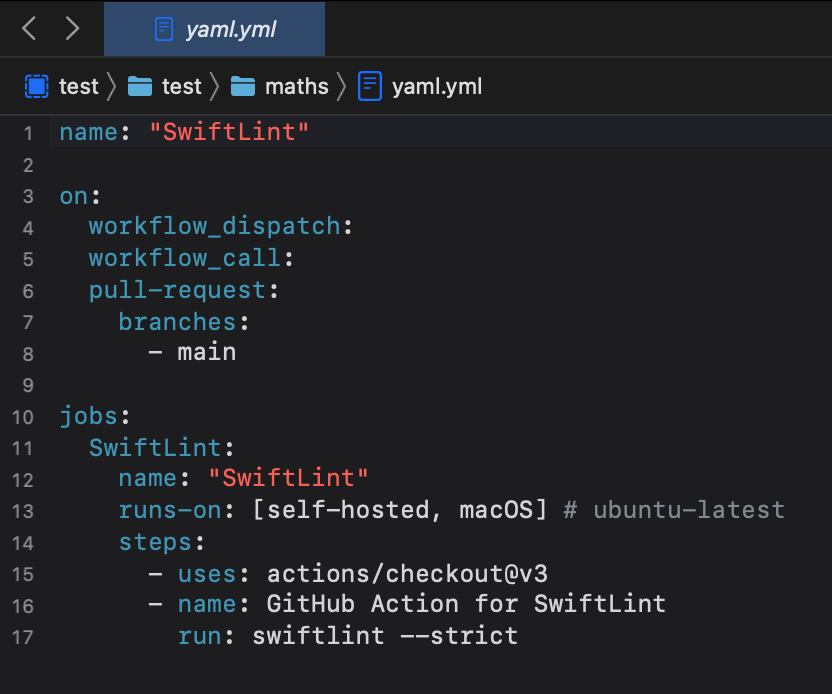Image resolution: width=832 pixels, height=694 pixels.
Task: Click the [self-hosted, macOS] value
Action: [400, 510]
